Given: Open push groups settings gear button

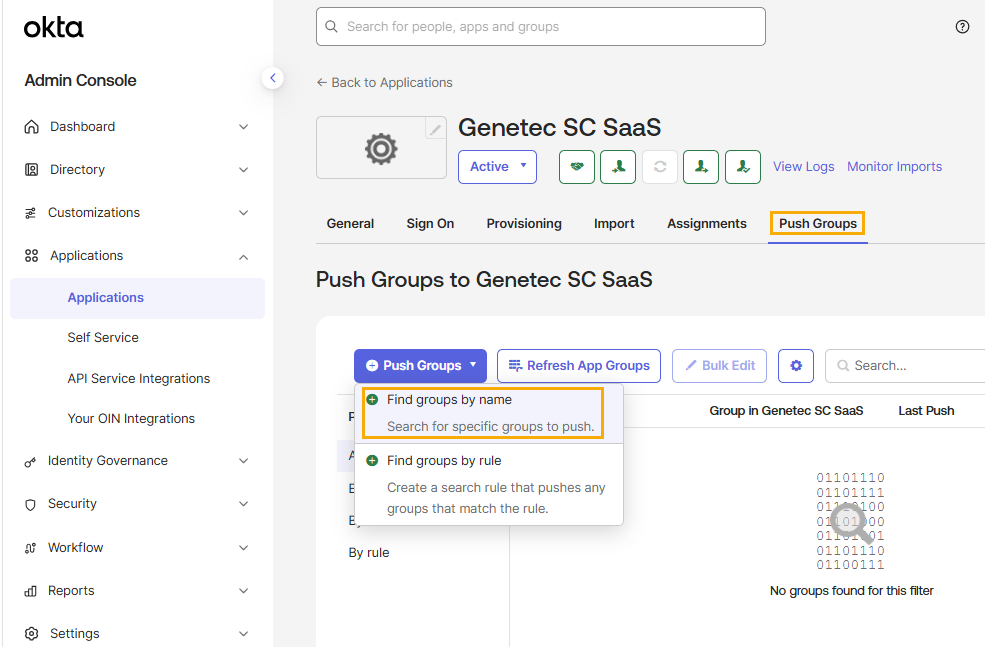Looking at the screenshot, I should 796,366.
